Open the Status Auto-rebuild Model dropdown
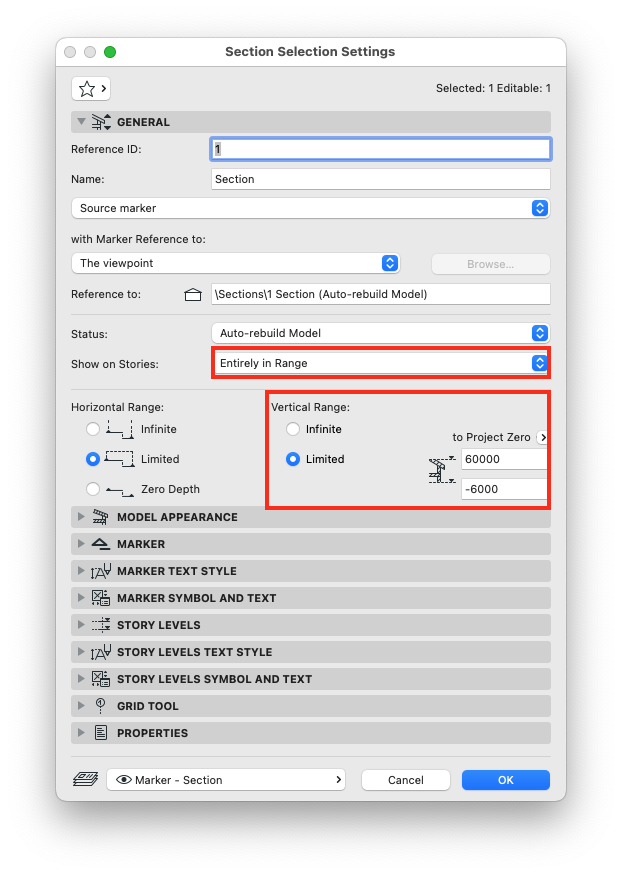The image size is (622, 875). [380, 333]
